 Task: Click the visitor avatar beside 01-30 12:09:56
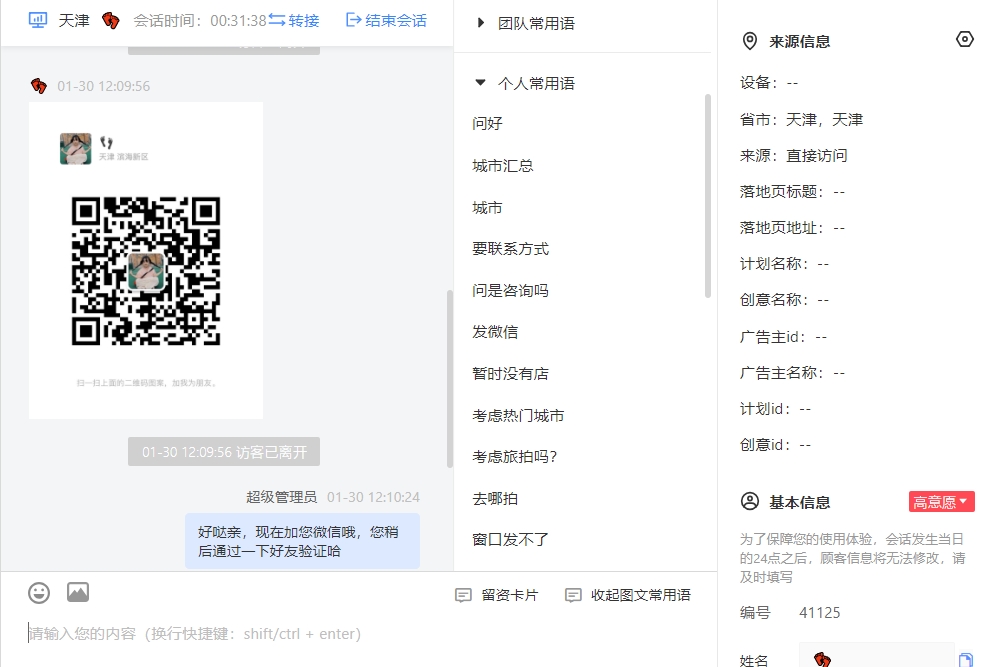click(x=39, y=86)
